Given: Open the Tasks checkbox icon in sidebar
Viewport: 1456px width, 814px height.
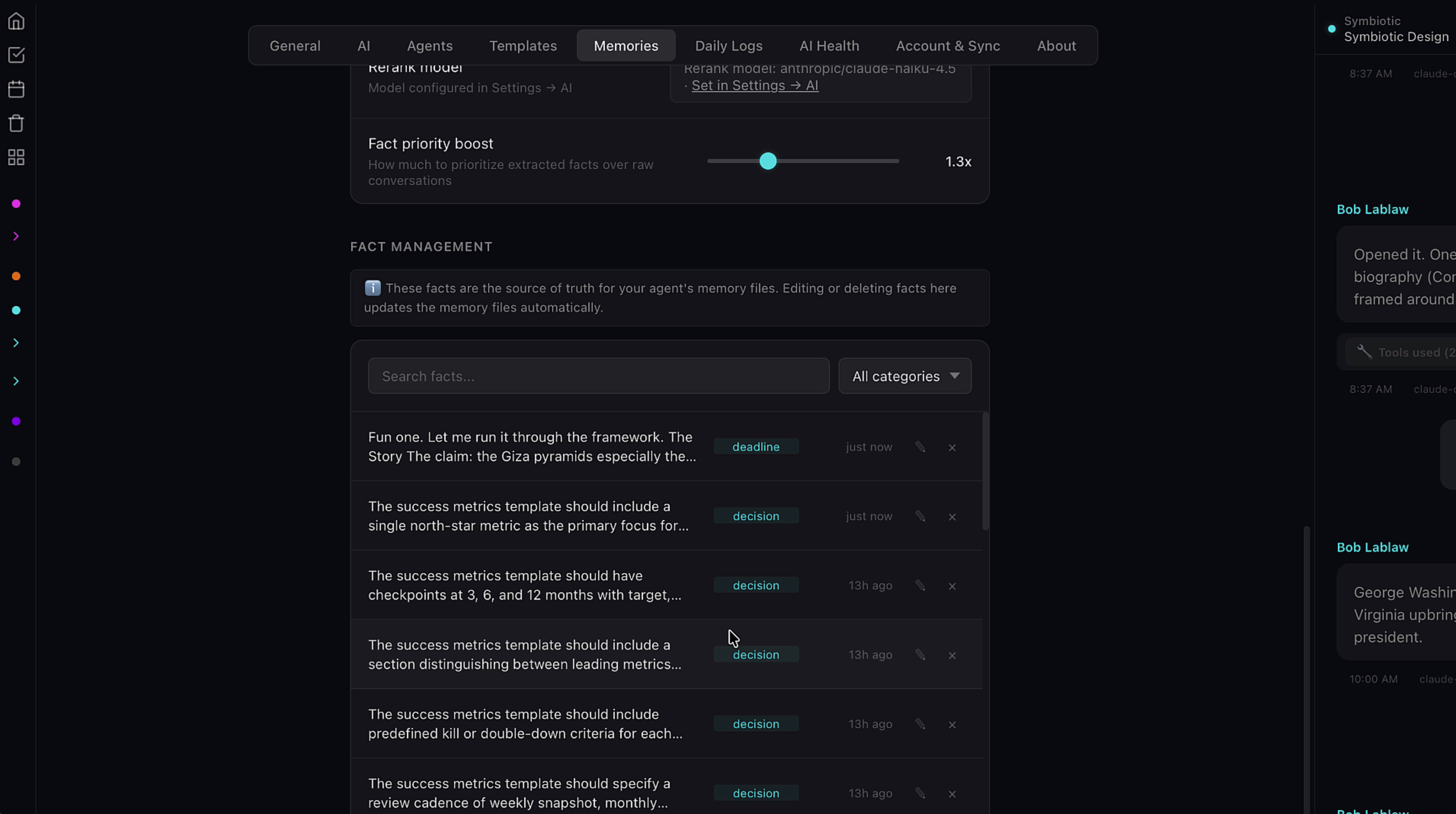Looking at the screenshot, I should click(16, 55).
